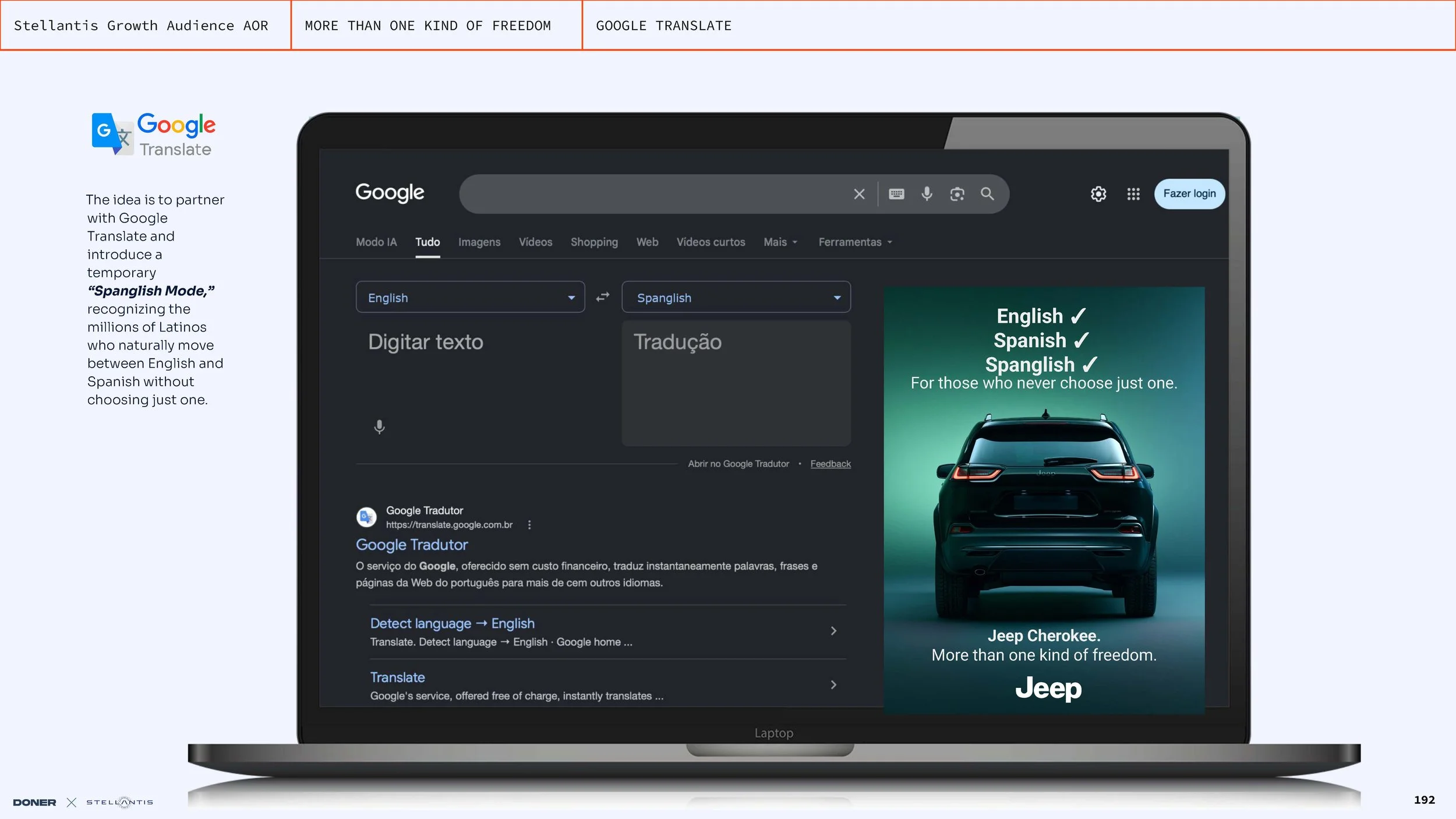Click 'Spanglish ✓' in the ad
Image resolution: width=1456 pixels, height=819 pixels.
(x=1041, y=365)
